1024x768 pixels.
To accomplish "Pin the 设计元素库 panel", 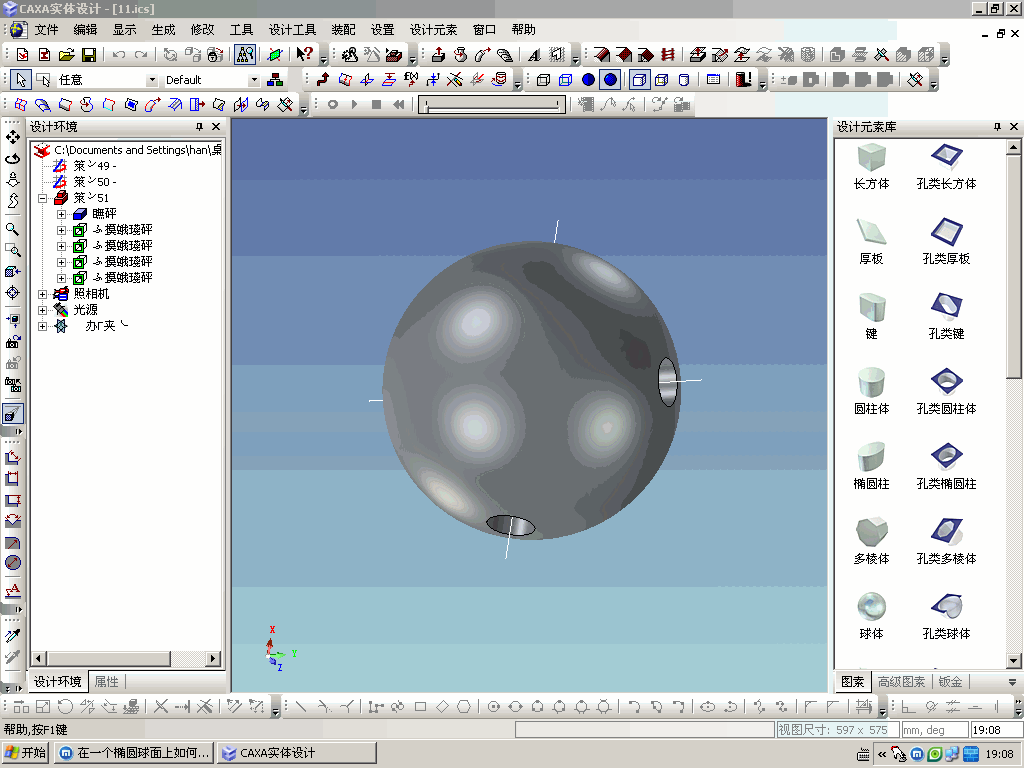I will pyautogui.click(x=997, y=127).
